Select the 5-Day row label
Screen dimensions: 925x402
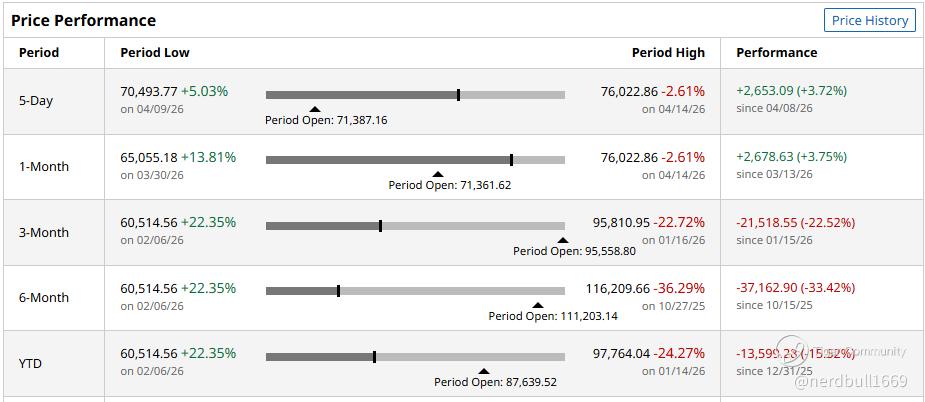pyautogui.click(x=36, y=101)
